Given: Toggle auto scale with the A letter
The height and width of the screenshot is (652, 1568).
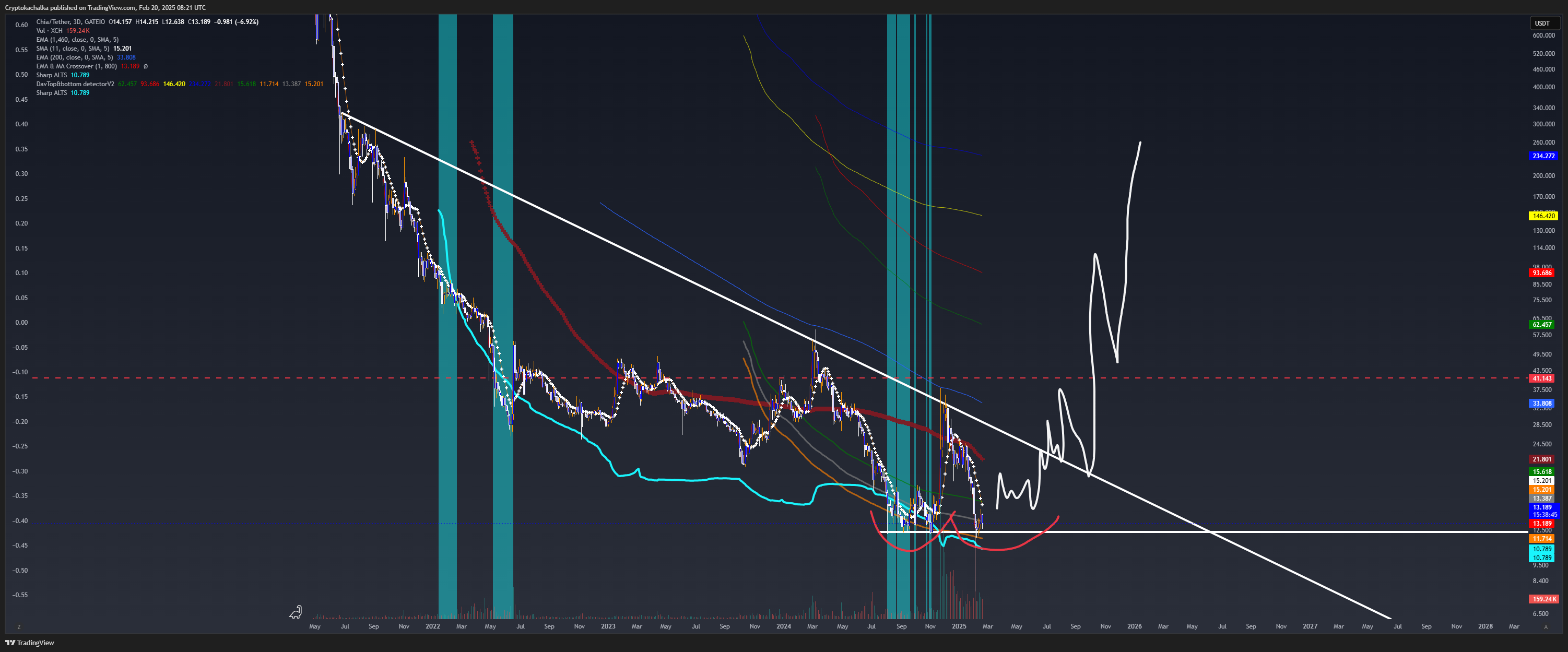Looking at the screenshot, I should pyautogui.click(x=1546, y=626).
